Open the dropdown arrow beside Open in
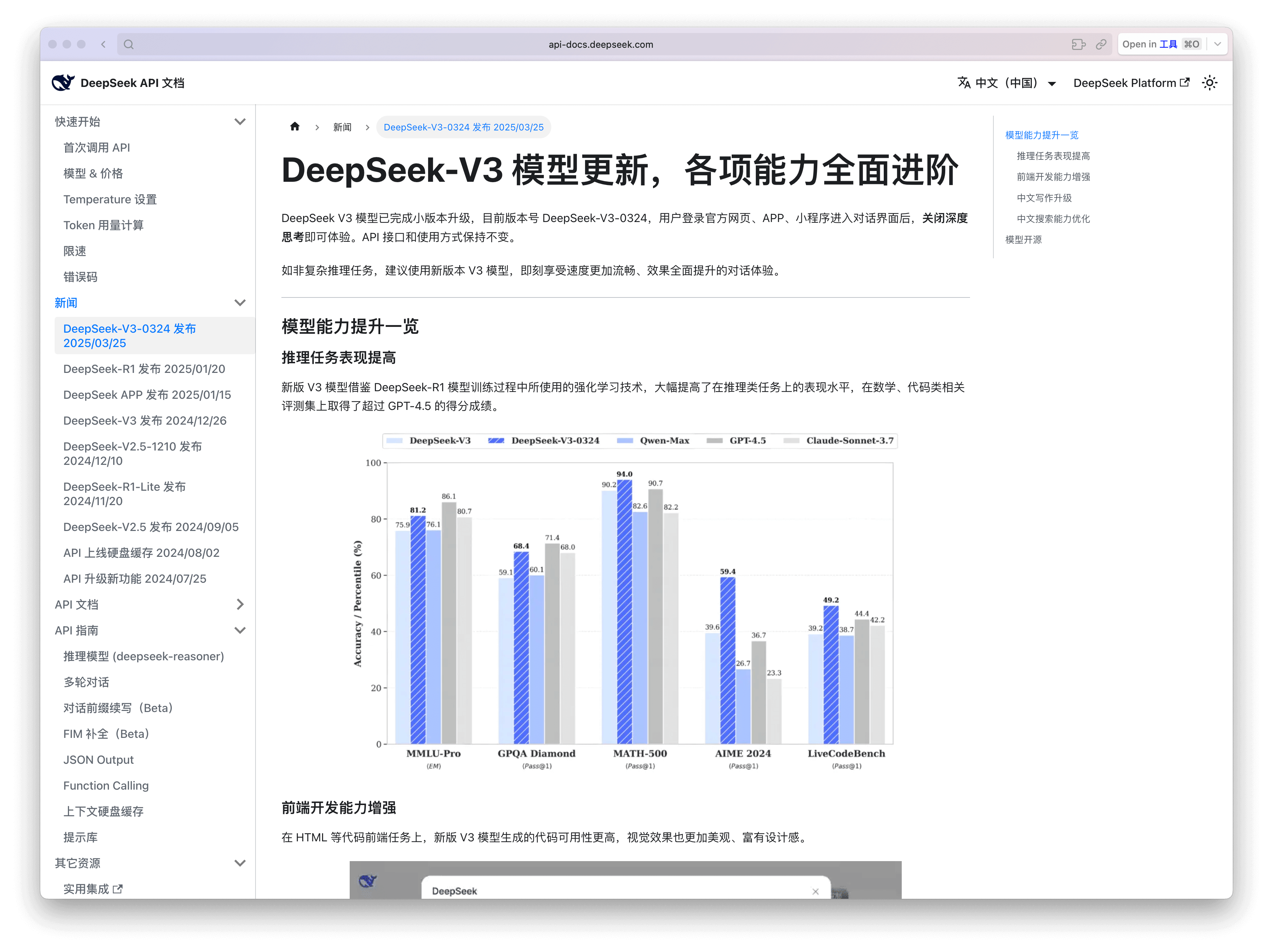 click(x=1218, y=44)
